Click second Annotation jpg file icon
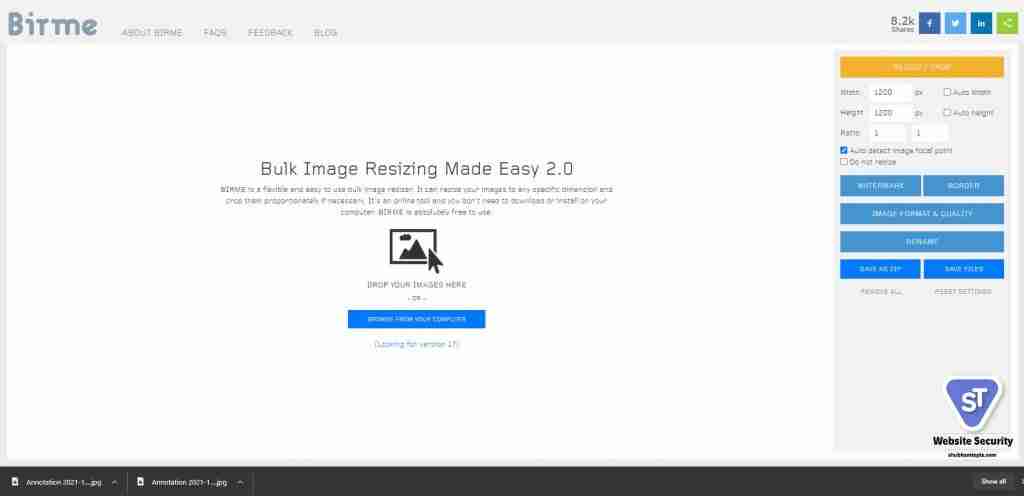This screenshot has width=1024, height=496. (140, 482)
